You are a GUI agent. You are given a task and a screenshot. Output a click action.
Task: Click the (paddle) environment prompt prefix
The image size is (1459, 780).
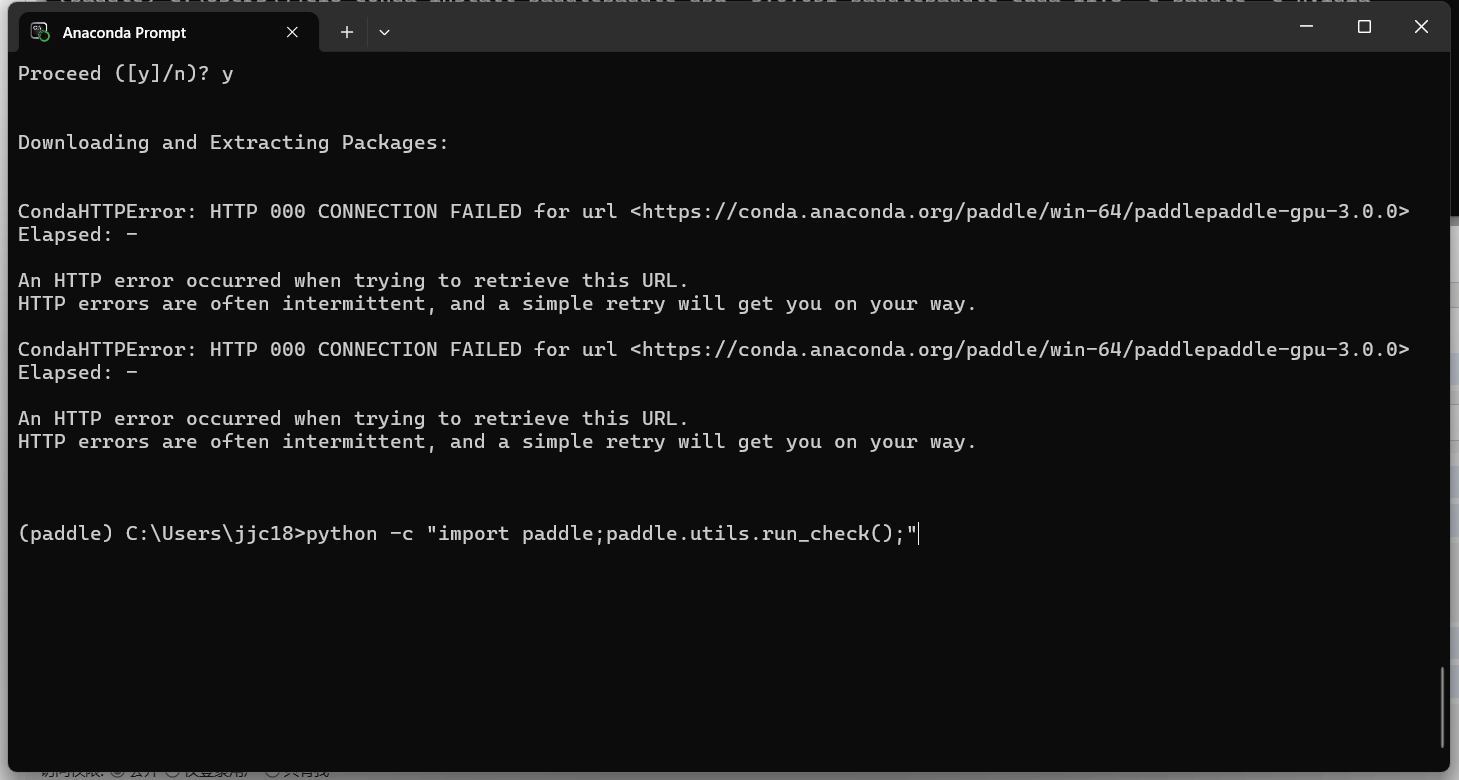(x=65, y=534)
